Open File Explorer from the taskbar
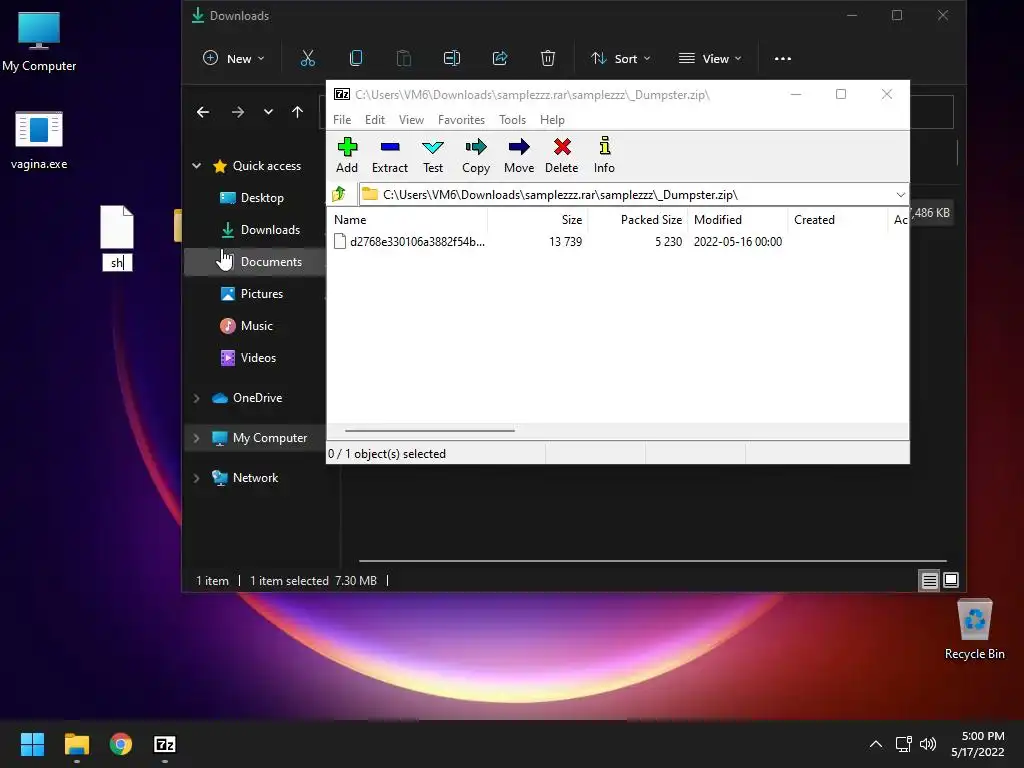Screen dimensions: 1024x768 tap(76, 744)
